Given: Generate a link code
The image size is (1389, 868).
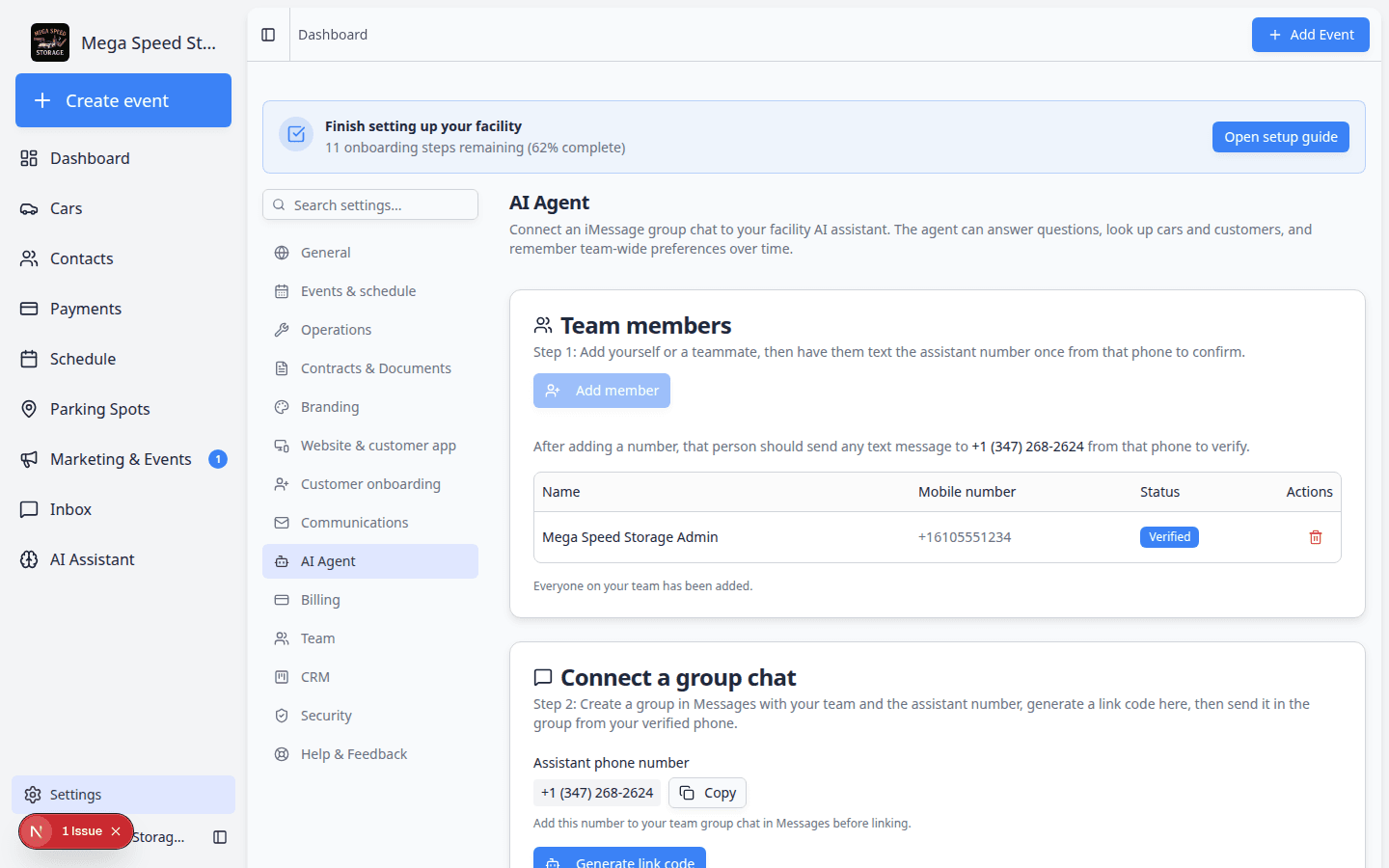Looking at the screenshot, I should tap(619, 858).
